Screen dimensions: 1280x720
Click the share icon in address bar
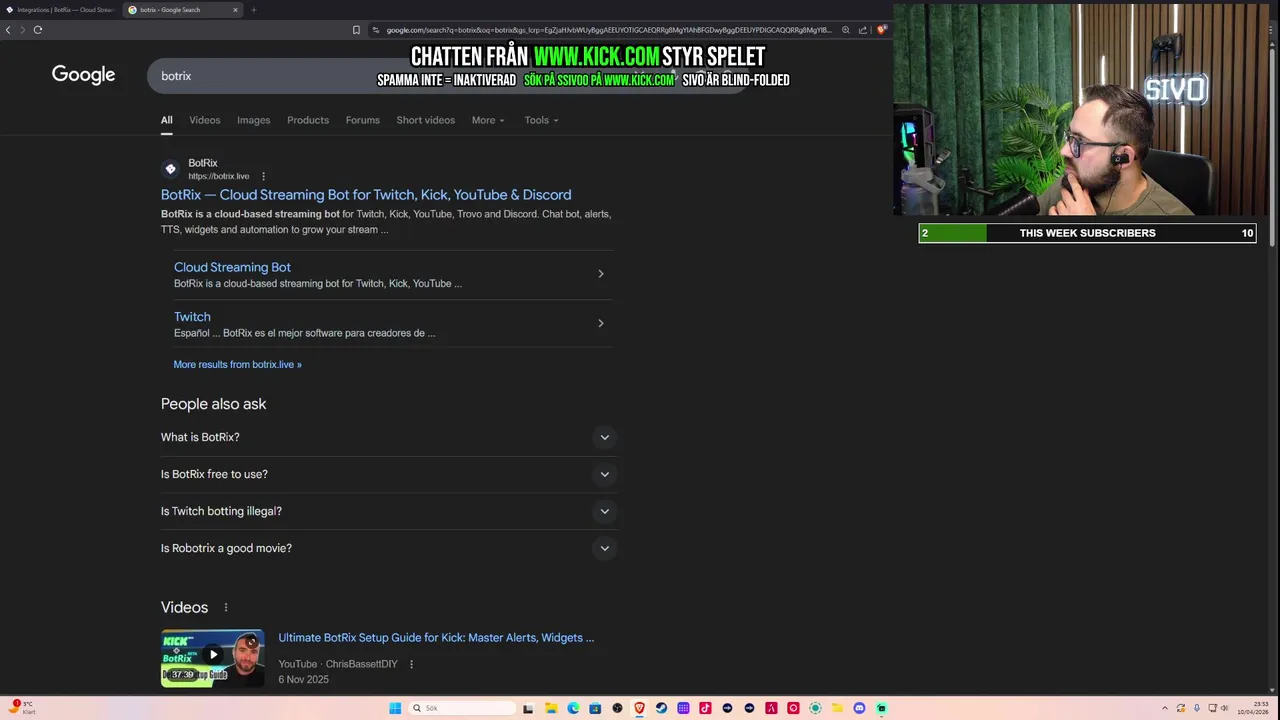[x=863, y=30]
